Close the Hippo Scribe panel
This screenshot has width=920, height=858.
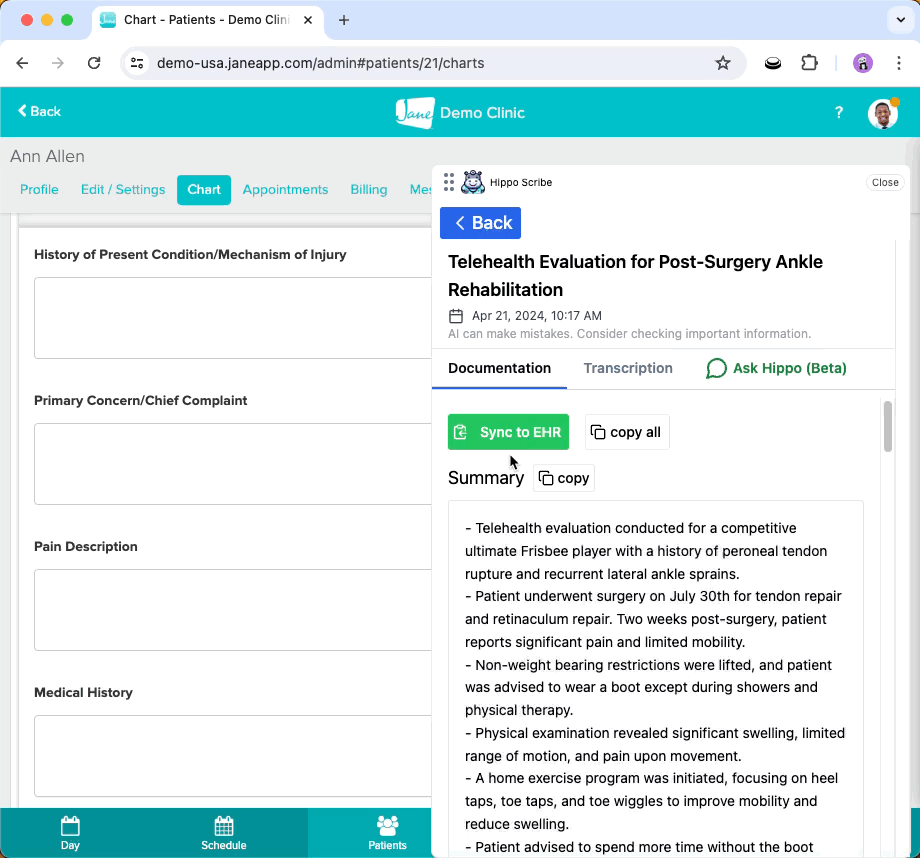point(885,183)
